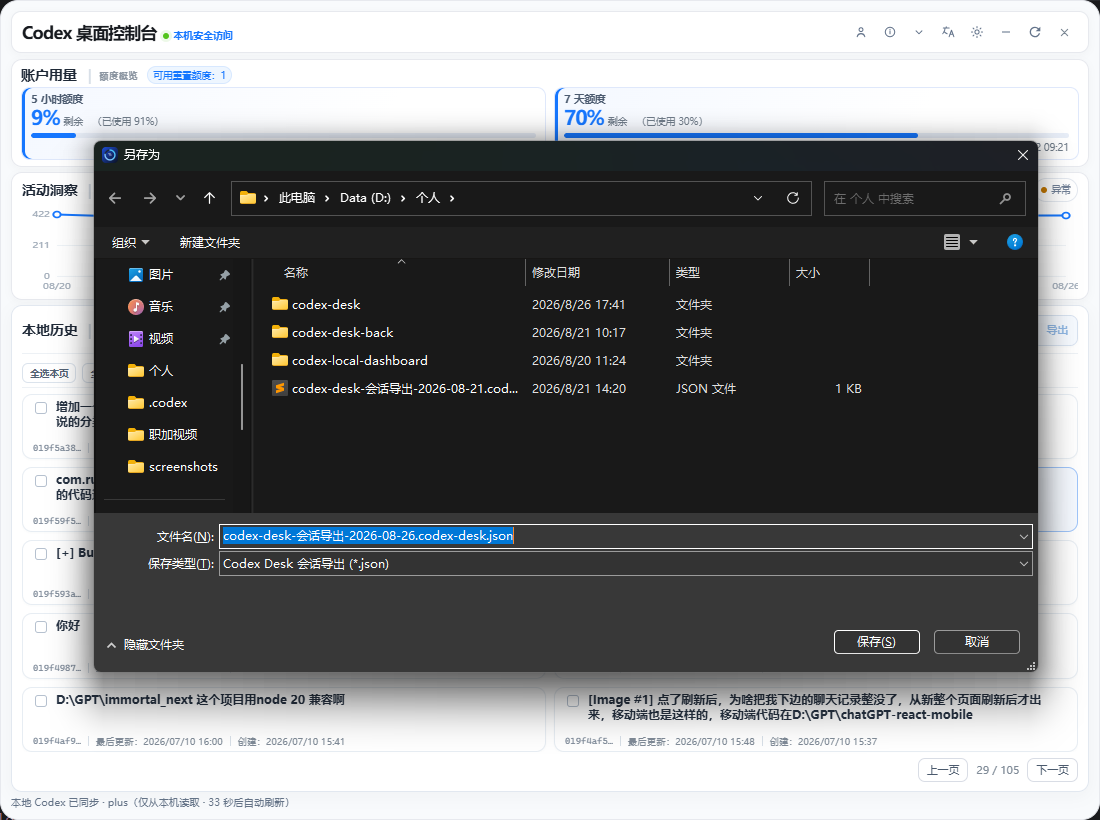Change the view layout icon

(x=951, y=243)
